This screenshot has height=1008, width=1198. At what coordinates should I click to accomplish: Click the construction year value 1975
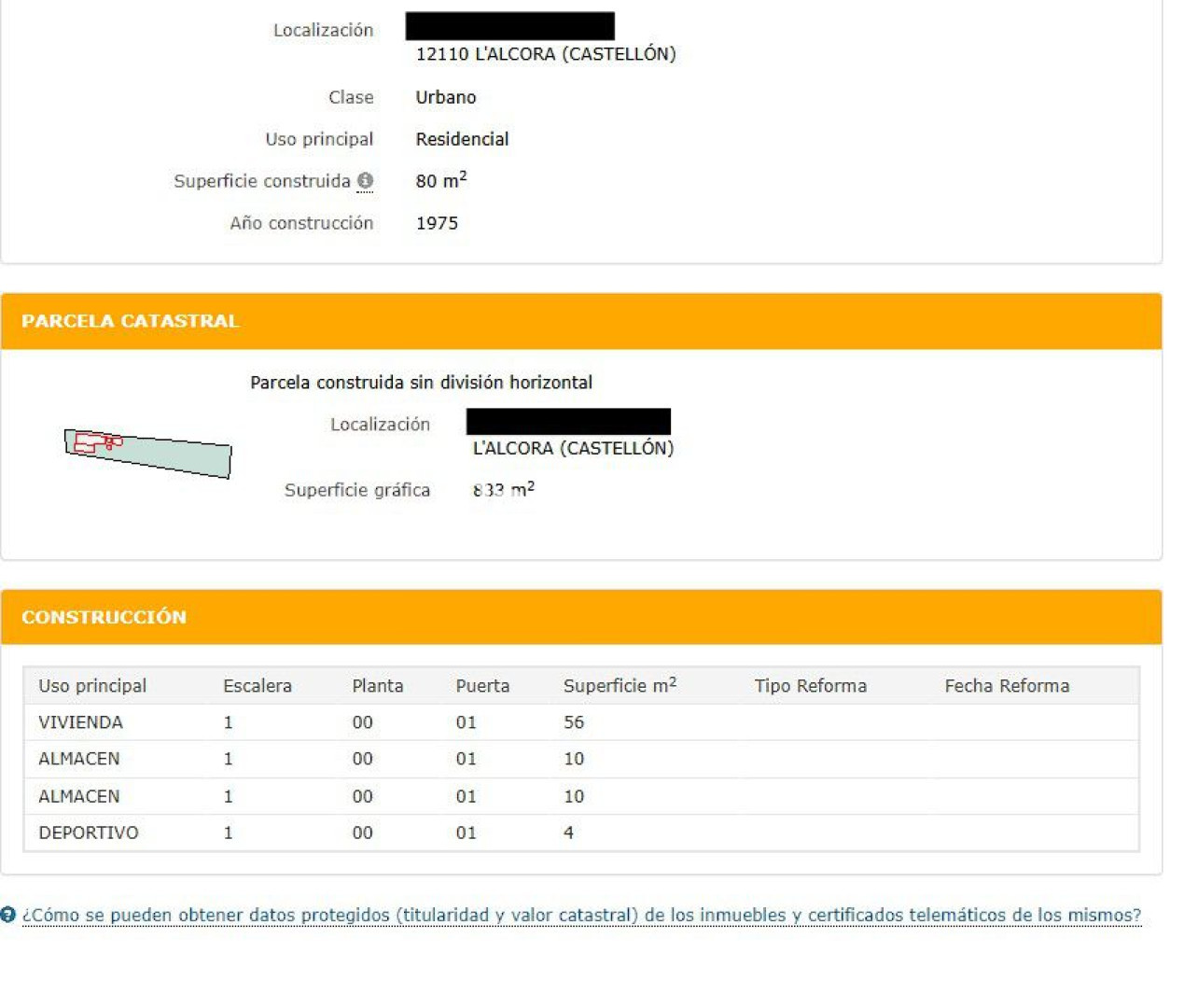[437, 223]
